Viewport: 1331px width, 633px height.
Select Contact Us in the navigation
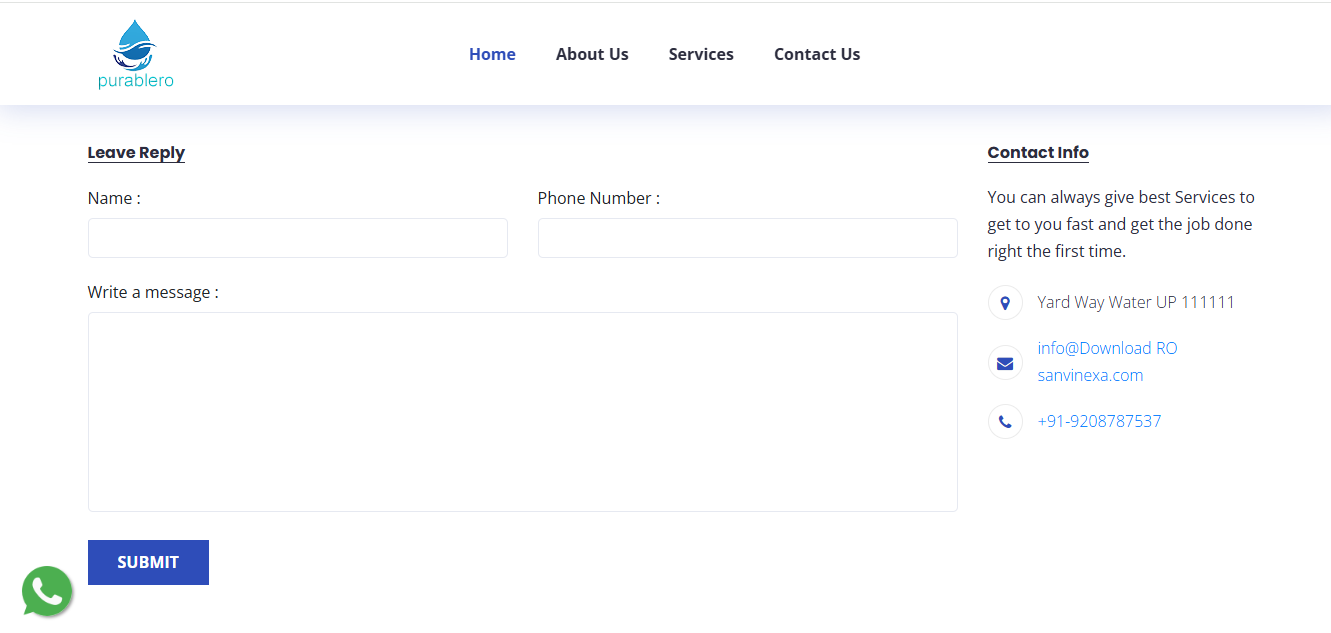817,54
